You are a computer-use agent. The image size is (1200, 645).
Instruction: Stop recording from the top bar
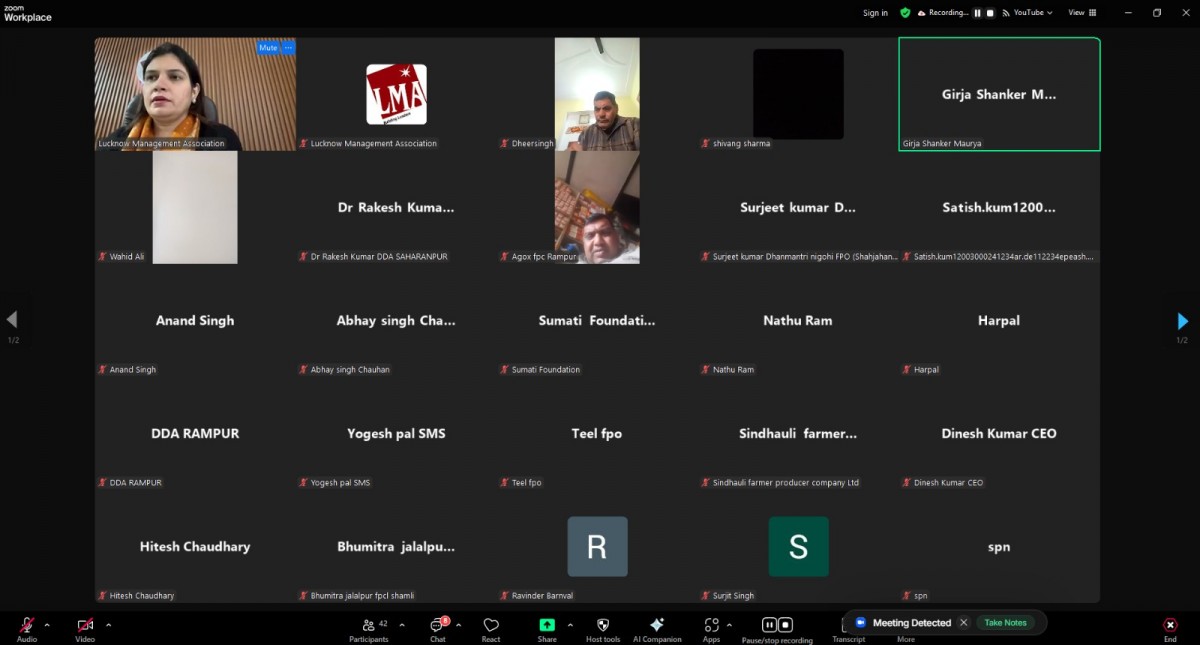pos(991,13)
